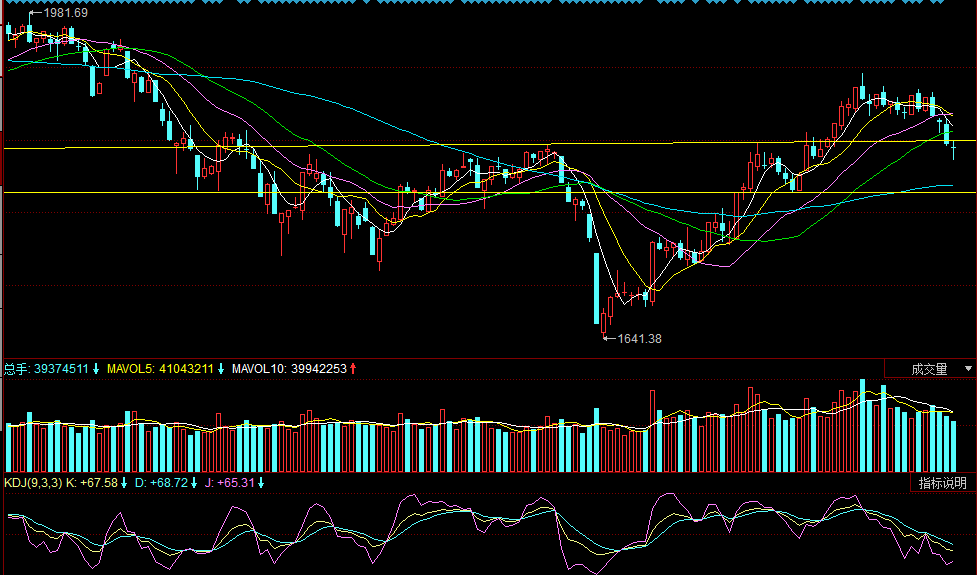Viewport: 977px width, 575px height.
Task: Click the triangle arrow next to 成交量
Action: (x=967, y=369)
